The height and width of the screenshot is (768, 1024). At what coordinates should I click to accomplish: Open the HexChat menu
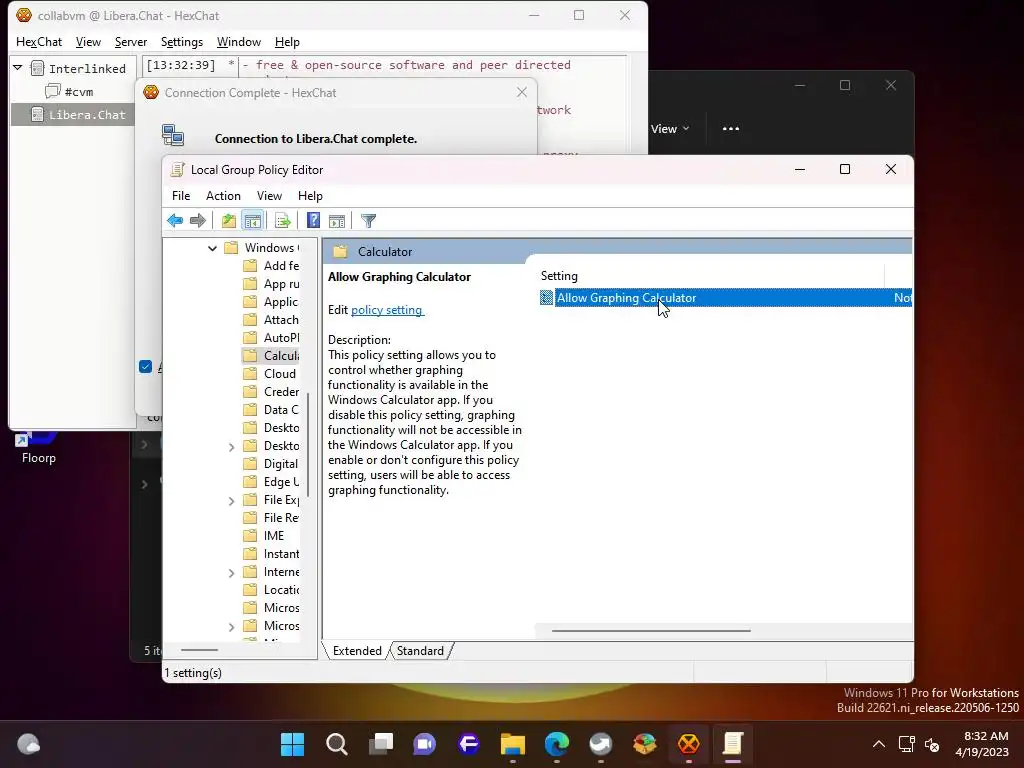(x=39, y=42)
